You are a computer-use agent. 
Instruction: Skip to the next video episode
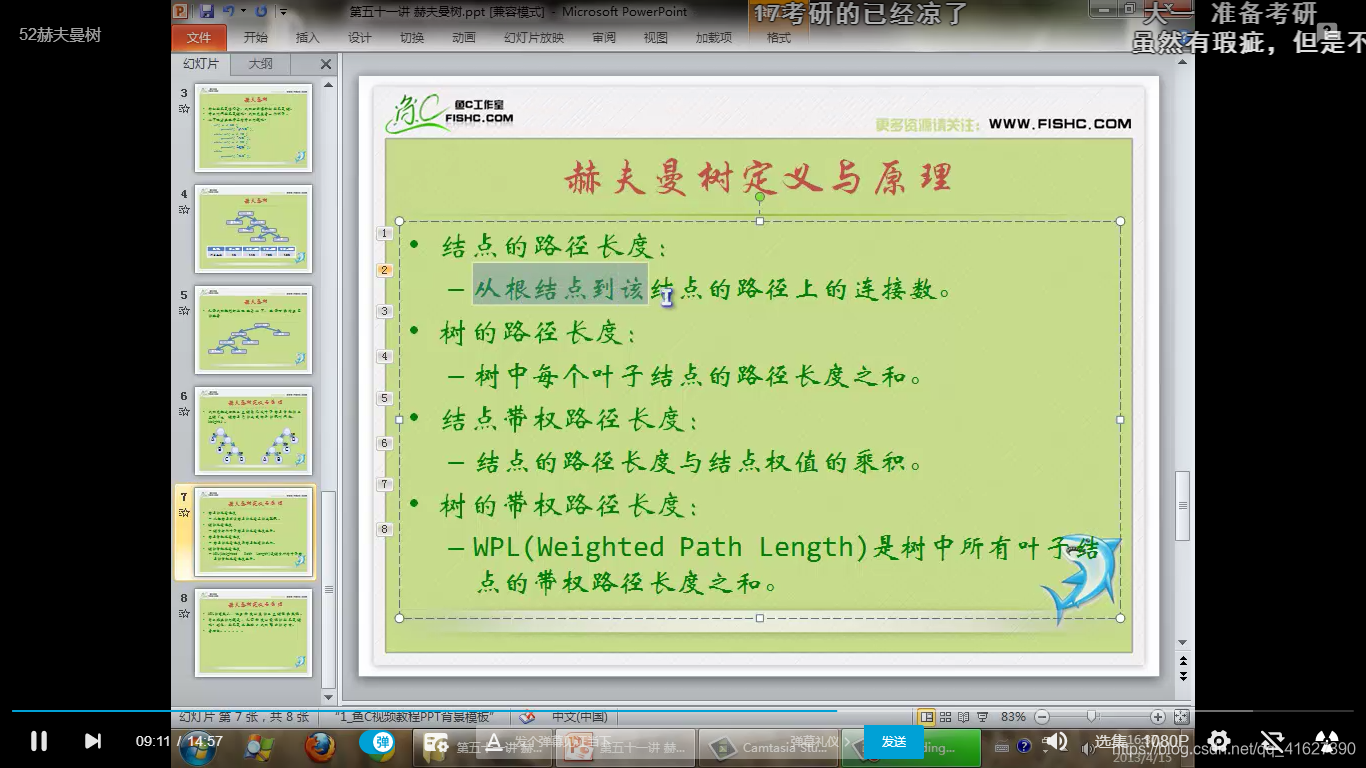point(93,741)
